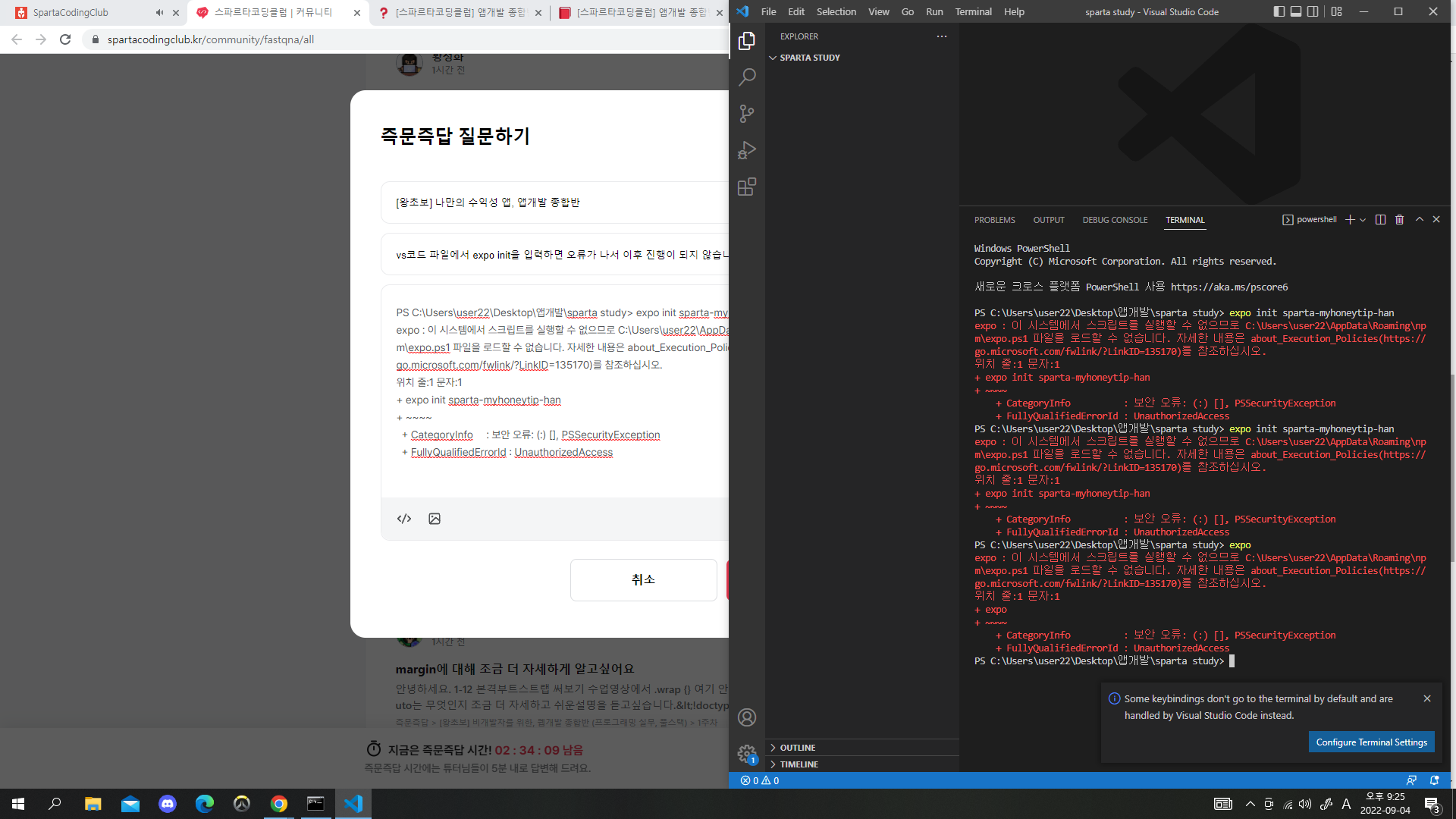
Task: Open File Explorer from the taskbar
Action: (93, 804)
